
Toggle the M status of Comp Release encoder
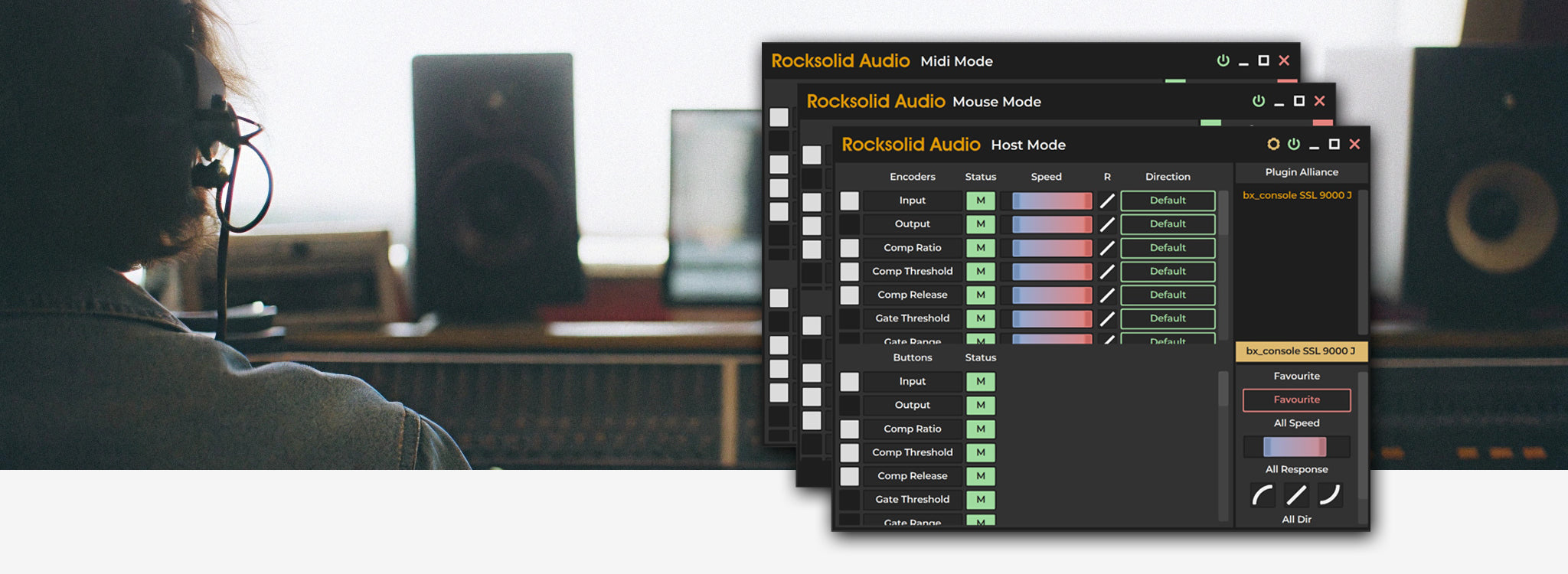click(980, 295)
